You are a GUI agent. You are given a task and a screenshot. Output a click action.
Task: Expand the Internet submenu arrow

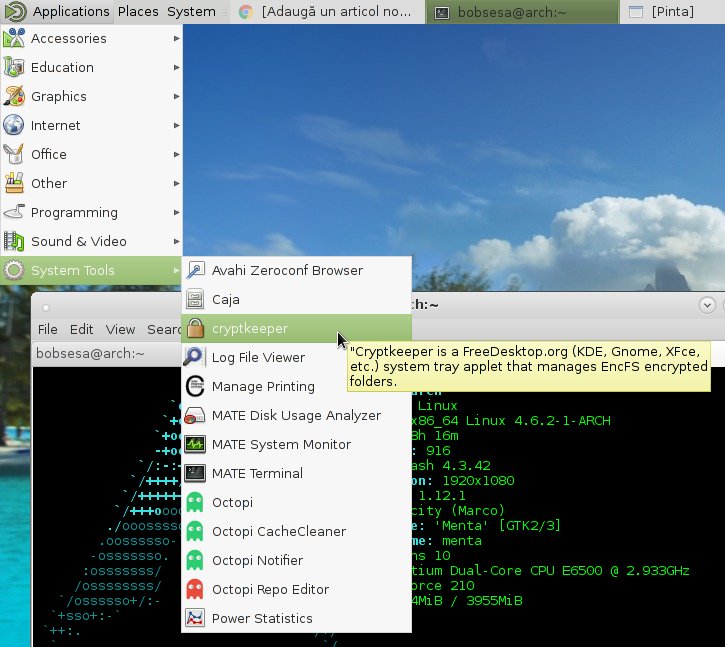click(176, 125)
